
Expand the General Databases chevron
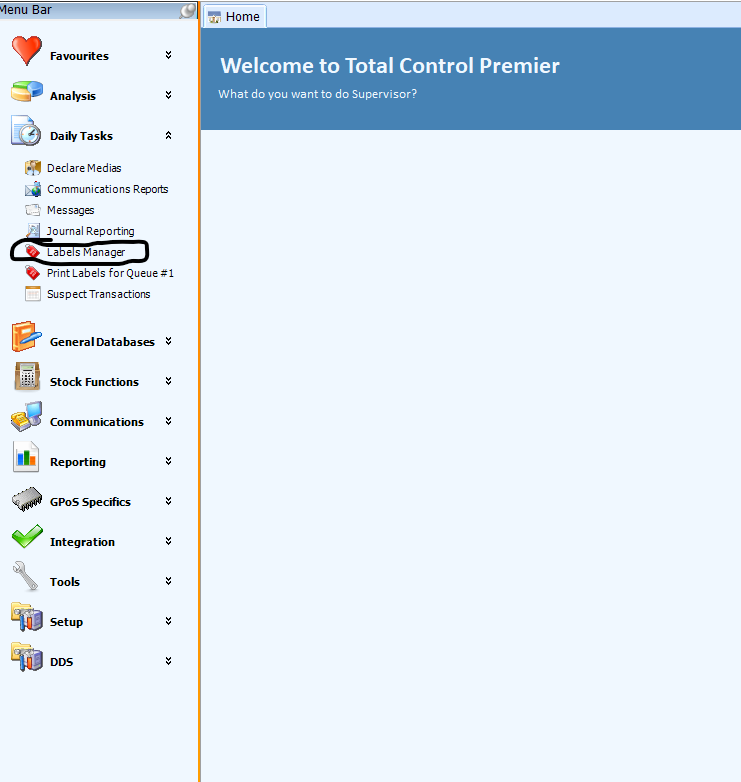click(x=169, y=341)
